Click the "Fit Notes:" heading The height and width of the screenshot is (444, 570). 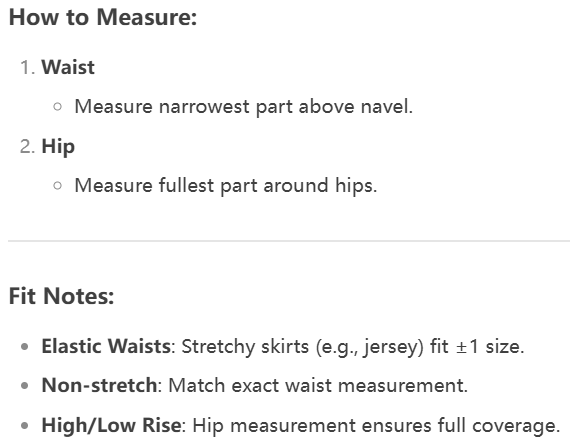pyautogui.click(x=61, y=296)
